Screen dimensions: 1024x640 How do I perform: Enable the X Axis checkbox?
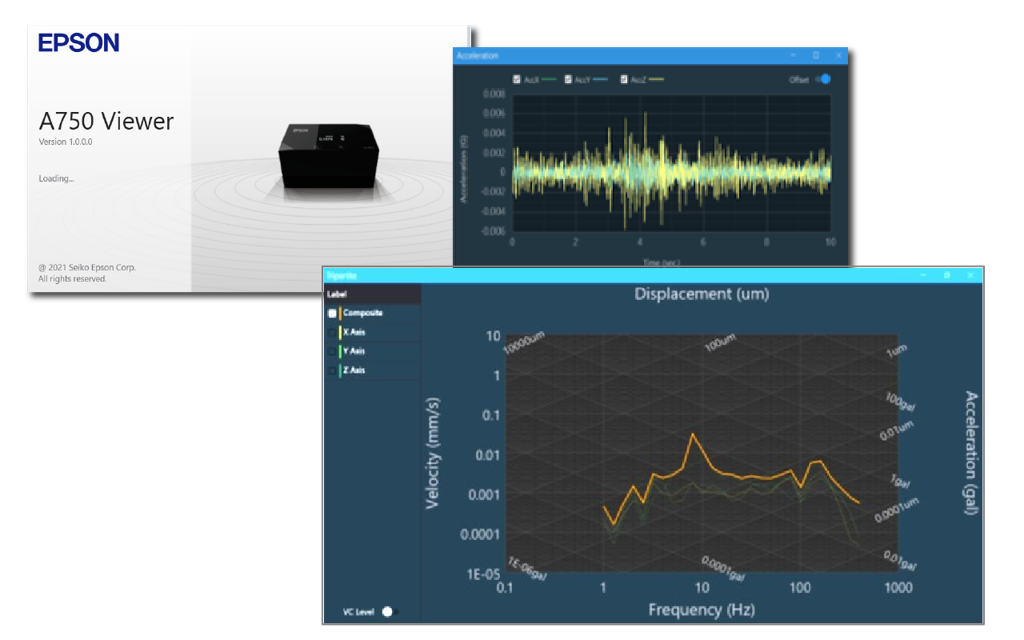(x=332, y=332)
